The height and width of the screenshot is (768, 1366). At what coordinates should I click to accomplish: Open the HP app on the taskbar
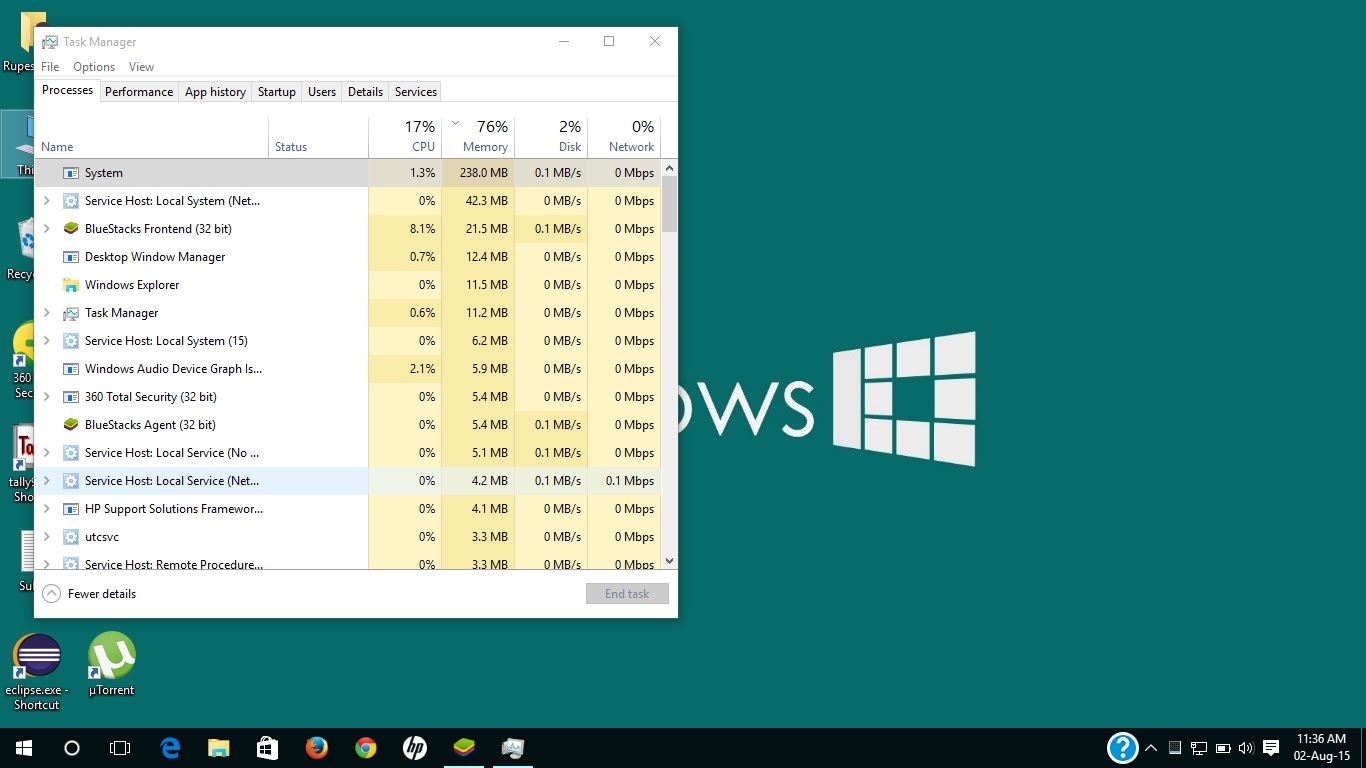click(415, 748)
